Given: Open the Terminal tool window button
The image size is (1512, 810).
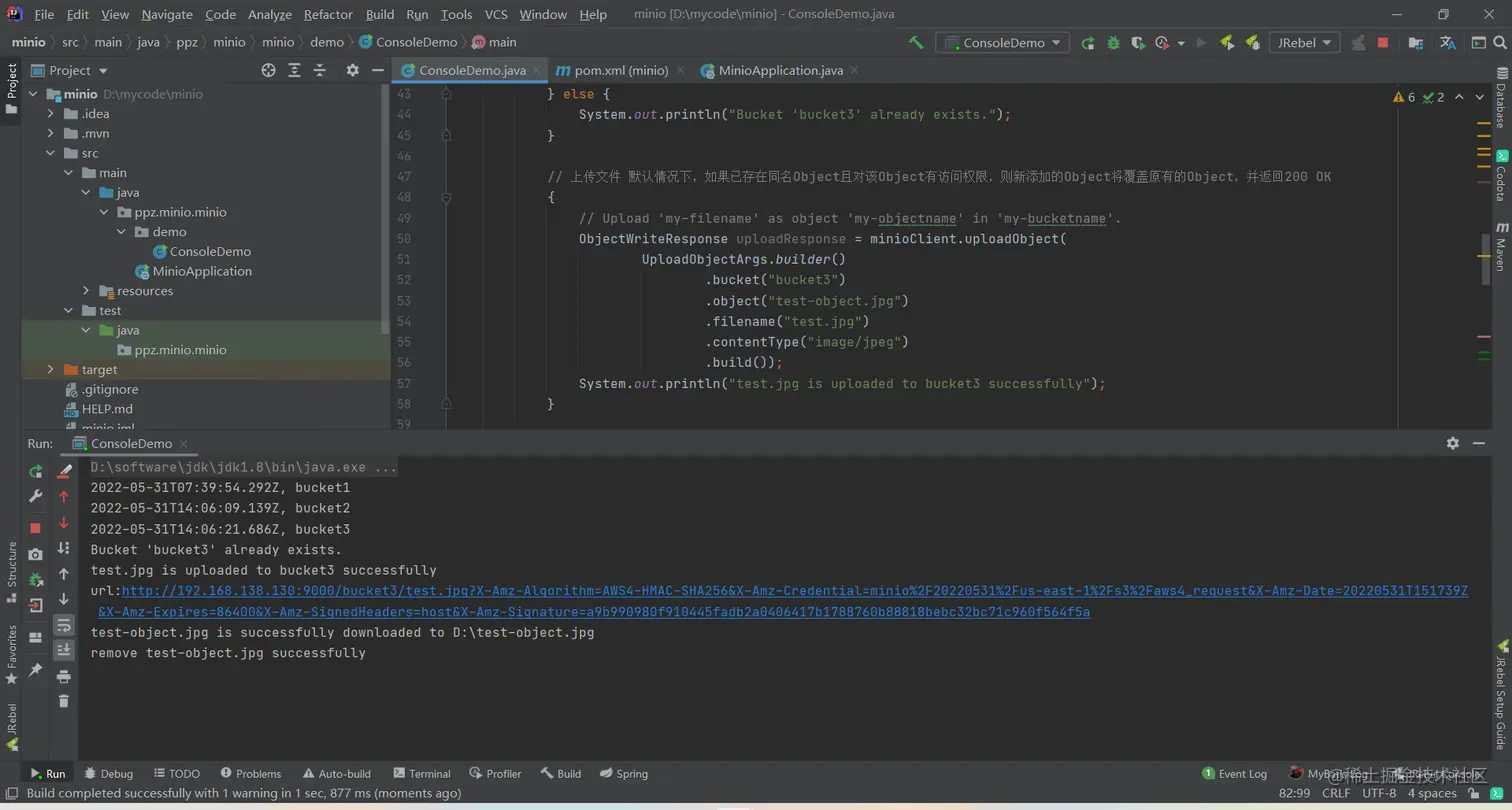Looking at the screenshot, I should click(421, 773).
